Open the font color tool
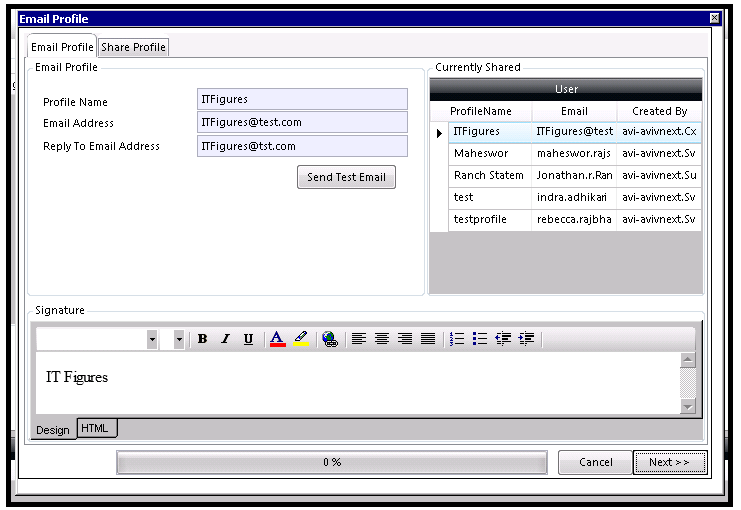This screenshot has width=741, height=510. point(277,339)
